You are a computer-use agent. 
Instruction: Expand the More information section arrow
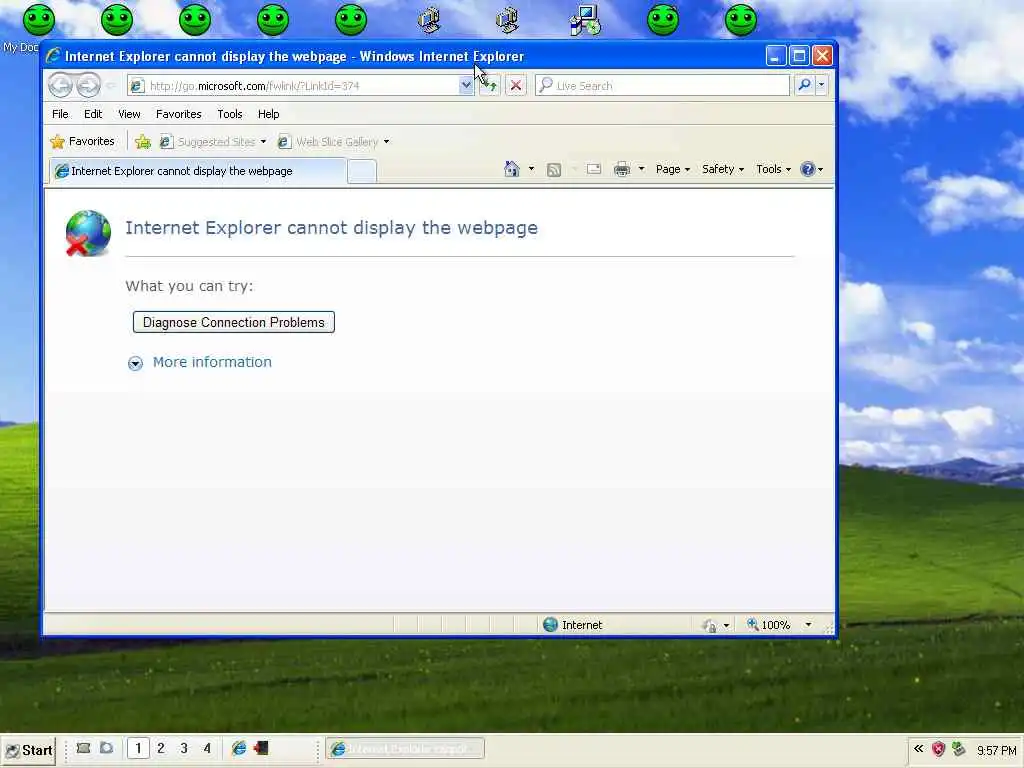click(135, 363)
